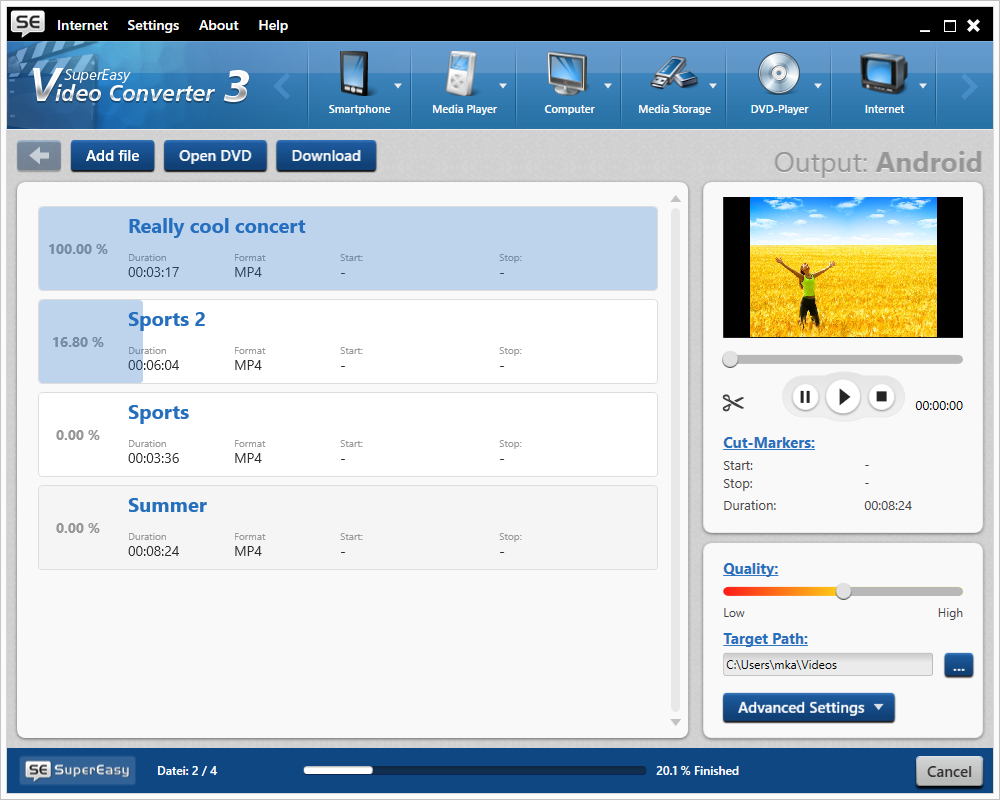Image resolution: width=1000 pixels, height=800 pixels.
Task: Click the Add file button
Action: (x=112, y=156)
